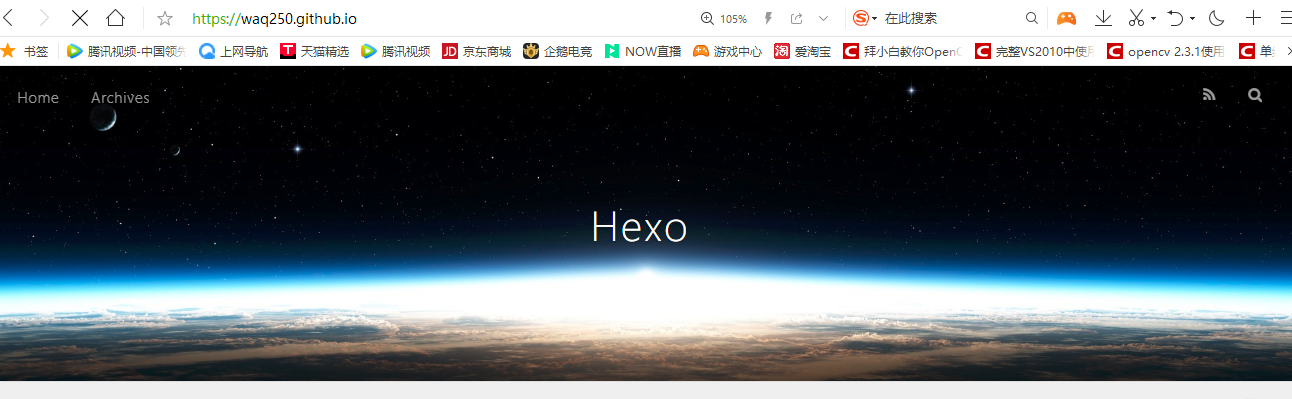Screen dimensions: 1292x399
Task: Open the orange game controller toolbar icon
Action: tap(1067, 18)
